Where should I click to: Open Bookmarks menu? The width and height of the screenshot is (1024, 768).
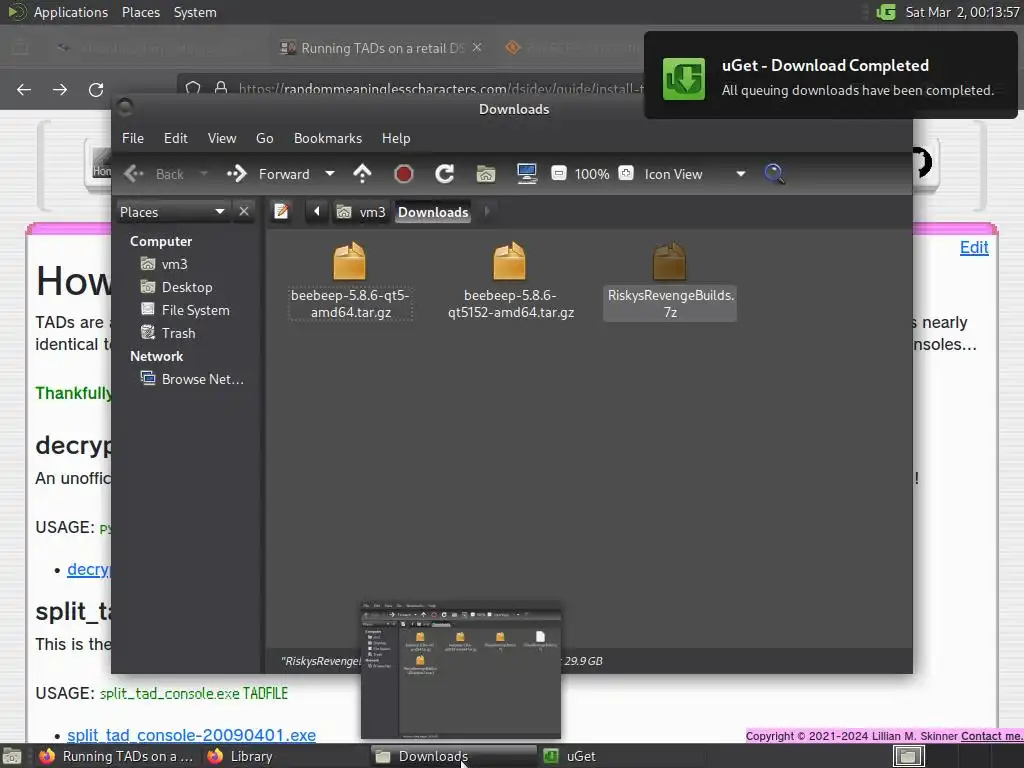click(328, 138)
